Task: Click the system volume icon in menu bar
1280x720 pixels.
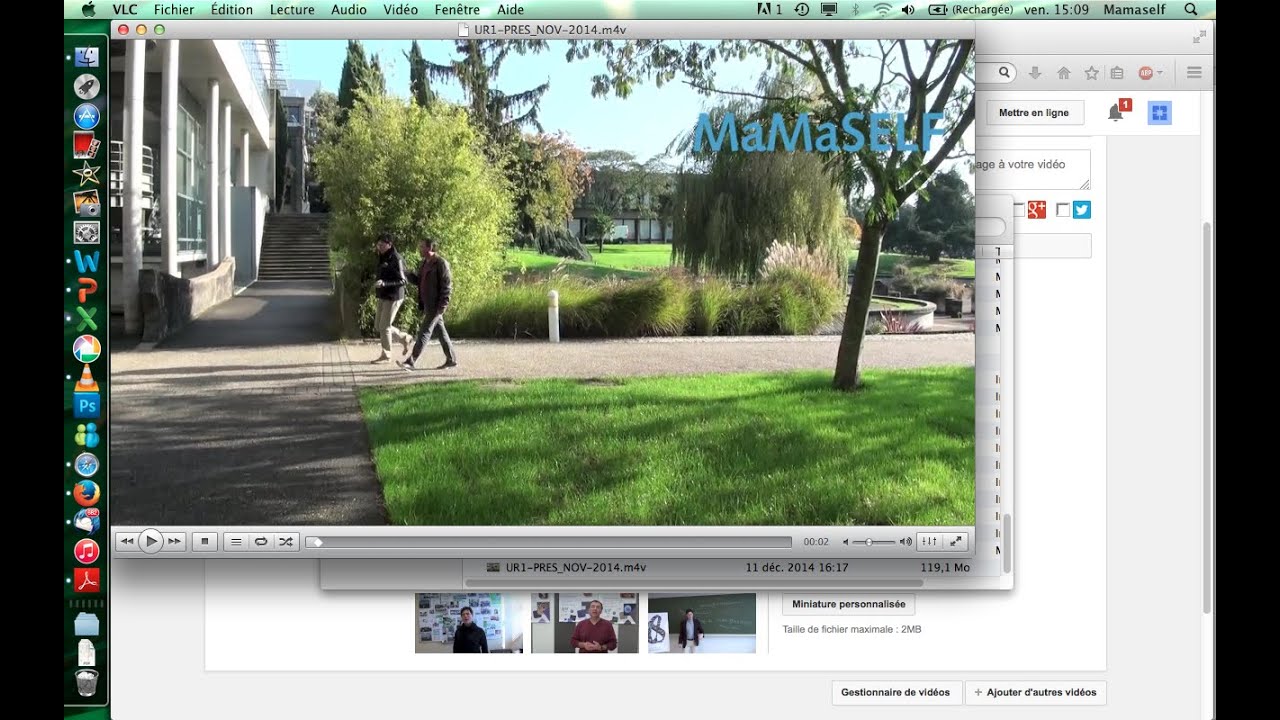Action: click(908, 9)
